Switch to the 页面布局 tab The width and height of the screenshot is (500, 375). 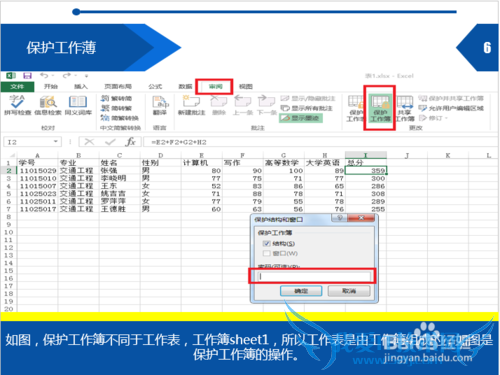click(118, 86)
